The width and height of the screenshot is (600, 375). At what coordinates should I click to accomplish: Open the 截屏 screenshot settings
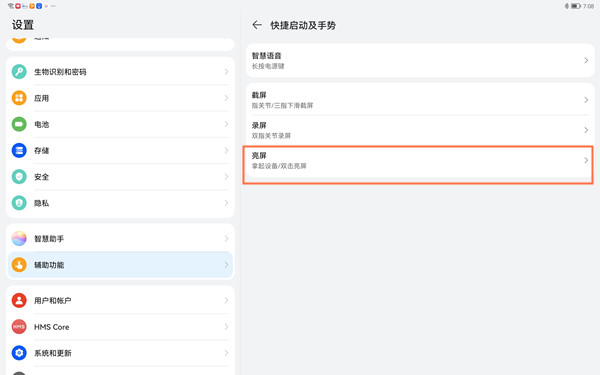[420, 100]
